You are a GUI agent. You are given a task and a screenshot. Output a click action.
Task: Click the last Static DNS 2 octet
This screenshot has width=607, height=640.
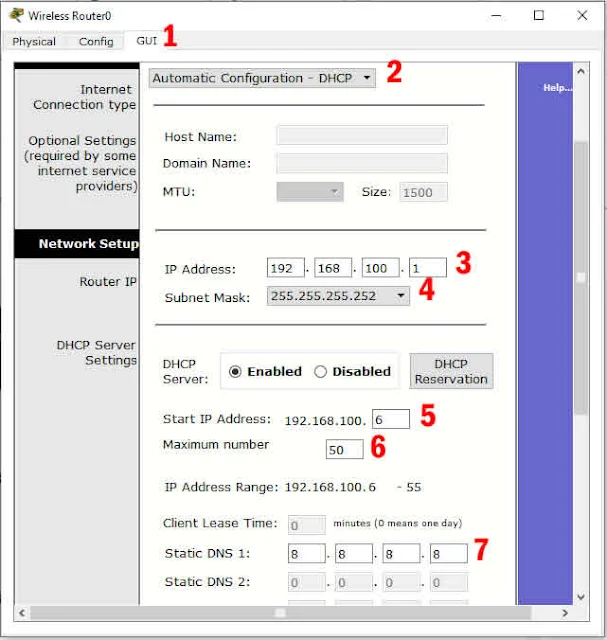[449, 582]
